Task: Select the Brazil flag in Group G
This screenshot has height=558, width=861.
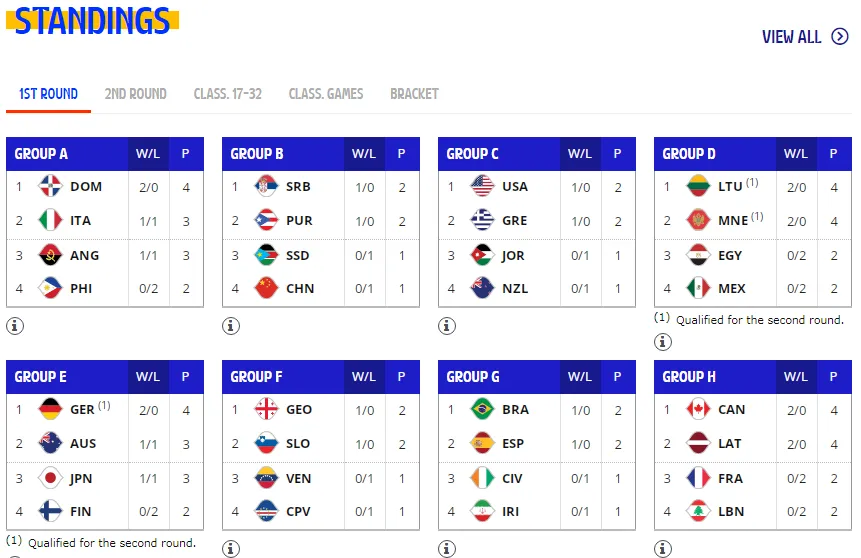Action: click(x=482, y=409)
